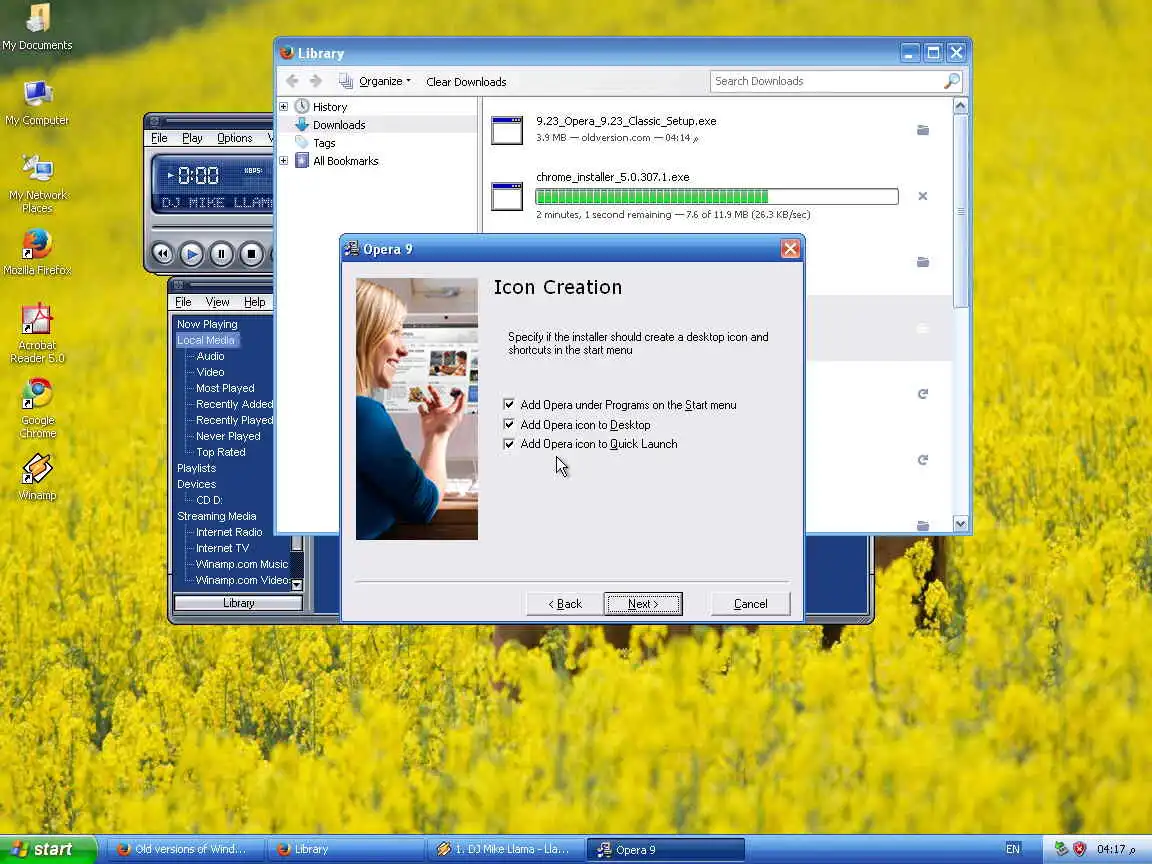Click Cancel in Opera installer
Viewport: 1152px width, 864px height.
(x=750, y=604)
